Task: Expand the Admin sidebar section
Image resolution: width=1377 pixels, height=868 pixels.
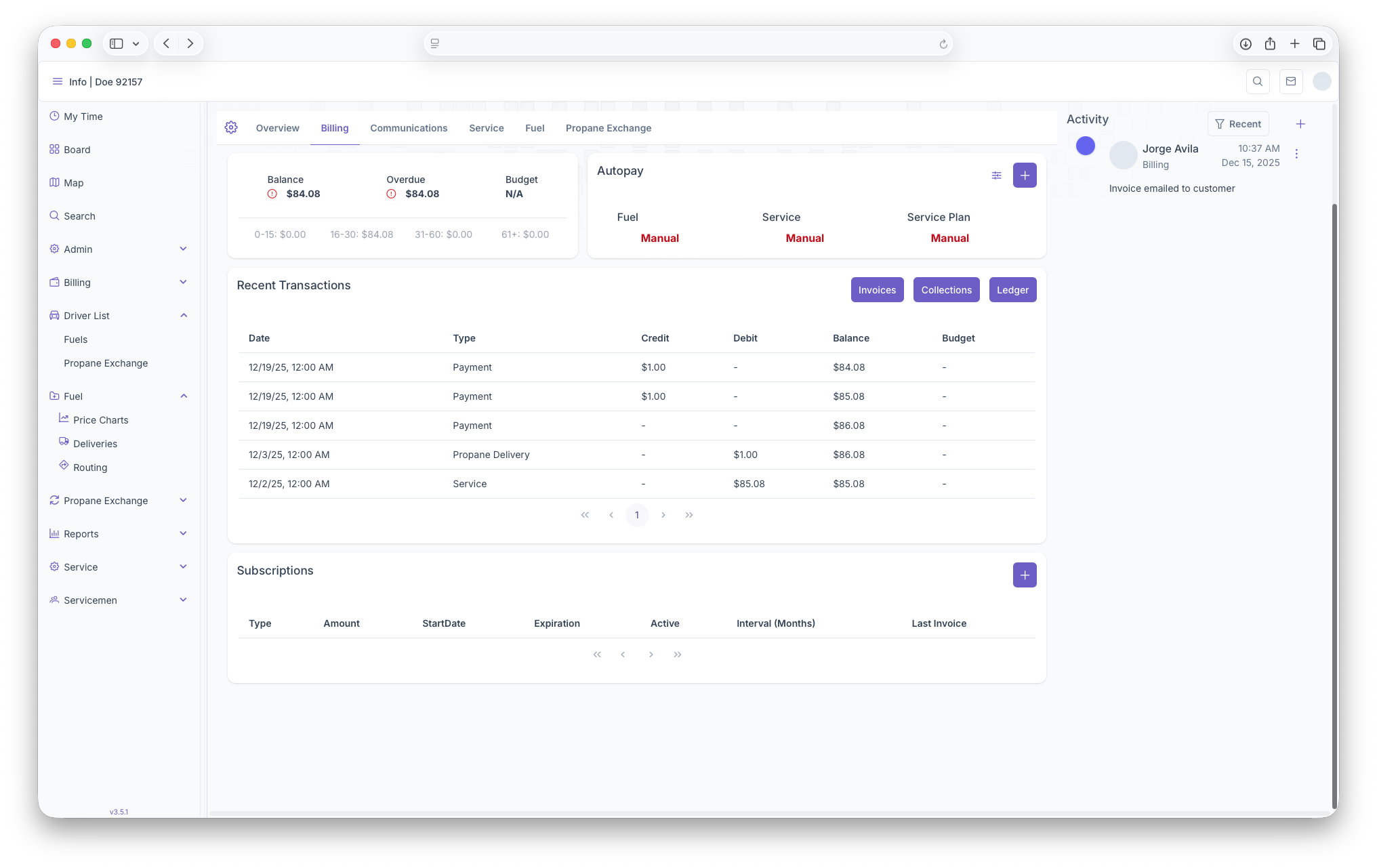Action: click(x=183, y=249)
